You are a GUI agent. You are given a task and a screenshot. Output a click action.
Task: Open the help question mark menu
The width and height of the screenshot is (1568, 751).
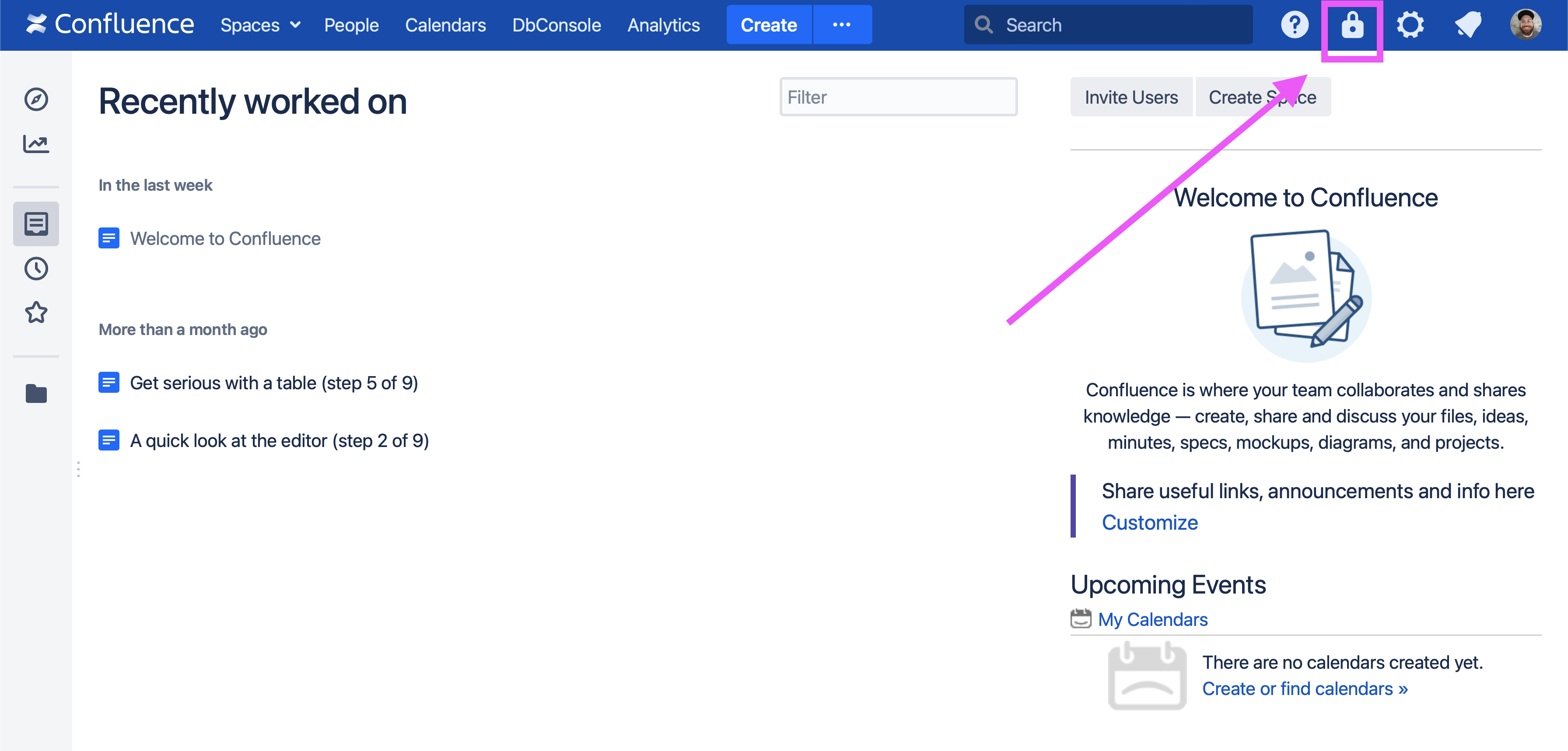pyautogui.click(x=1294, y=25)
